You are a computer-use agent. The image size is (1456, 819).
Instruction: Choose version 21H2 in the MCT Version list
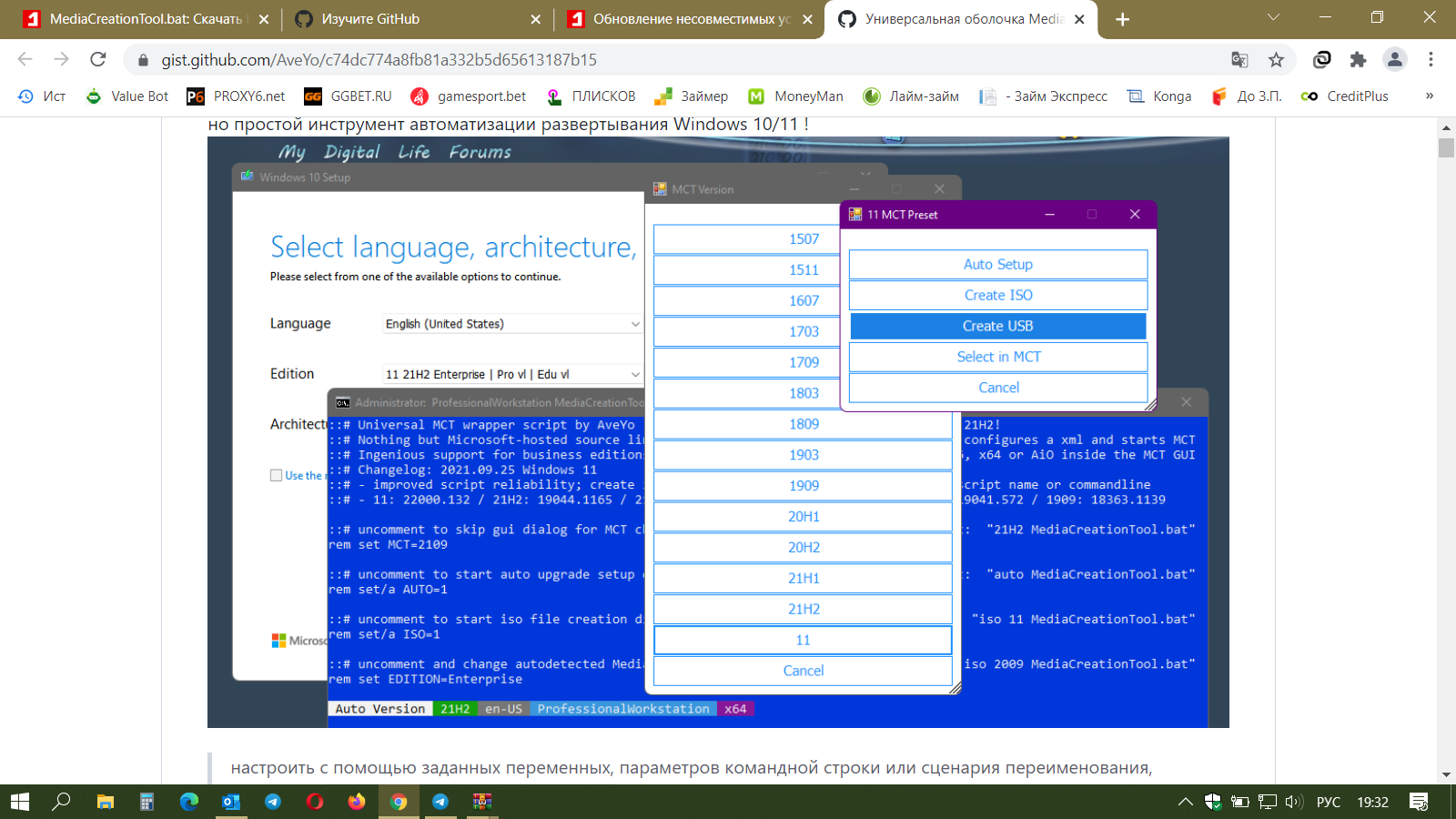pos(804,609)
